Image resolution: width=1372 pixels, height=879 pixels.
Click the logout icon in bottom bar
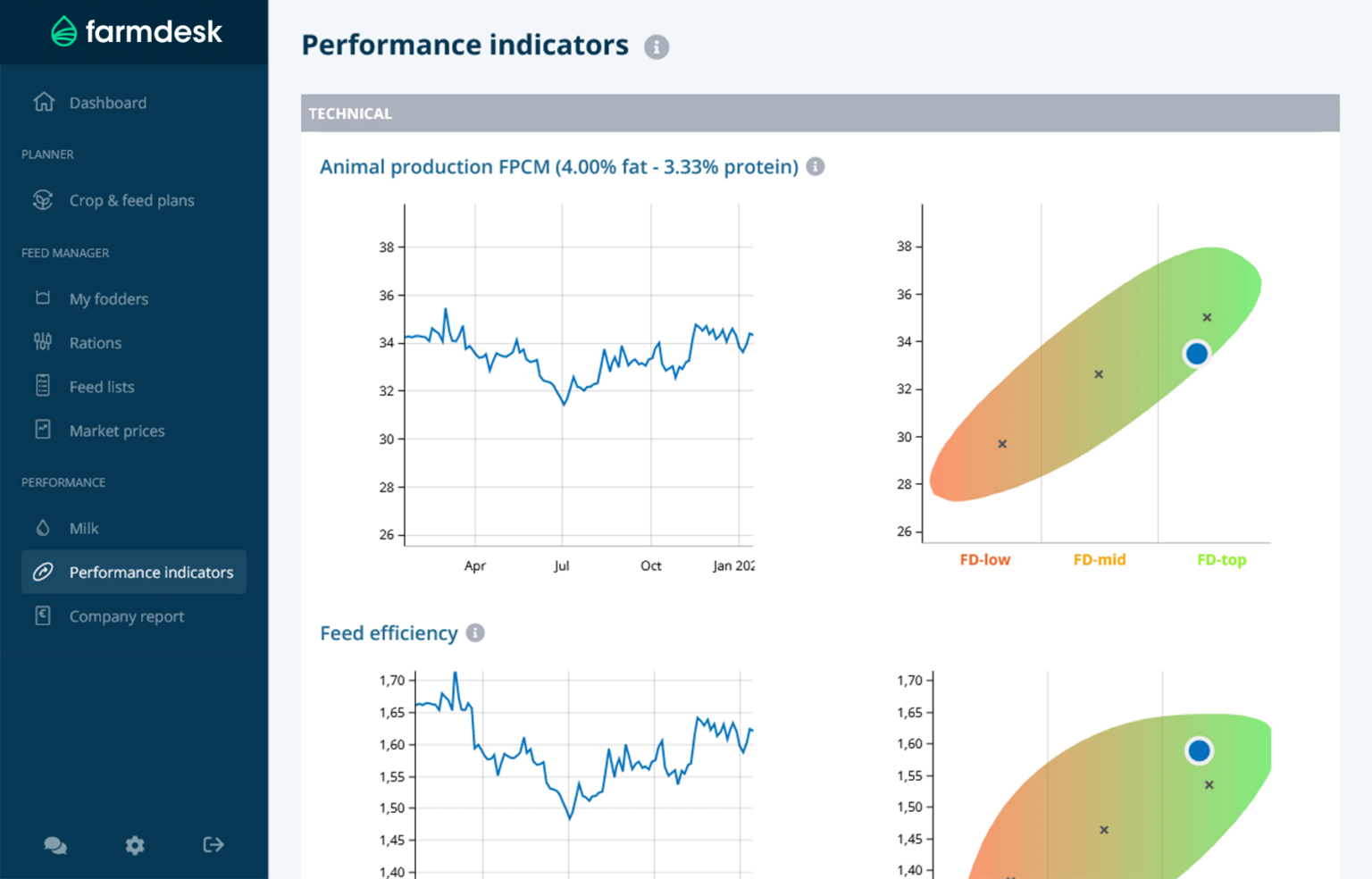pos(213,845)
